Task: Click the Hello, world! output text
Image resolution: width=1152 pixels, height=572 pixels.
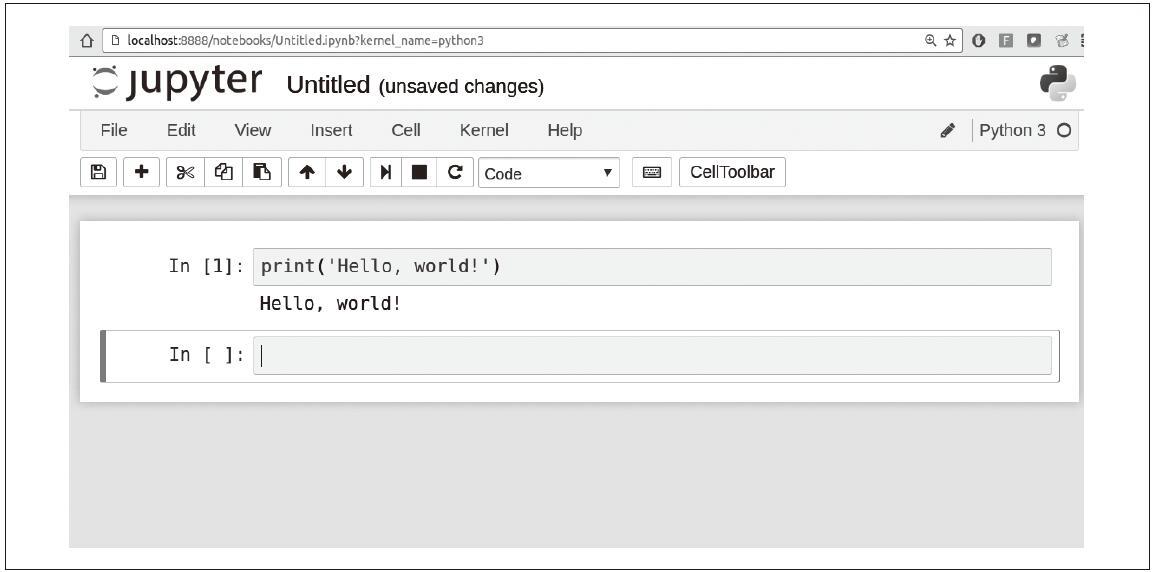Action: (x=331, y=303)
